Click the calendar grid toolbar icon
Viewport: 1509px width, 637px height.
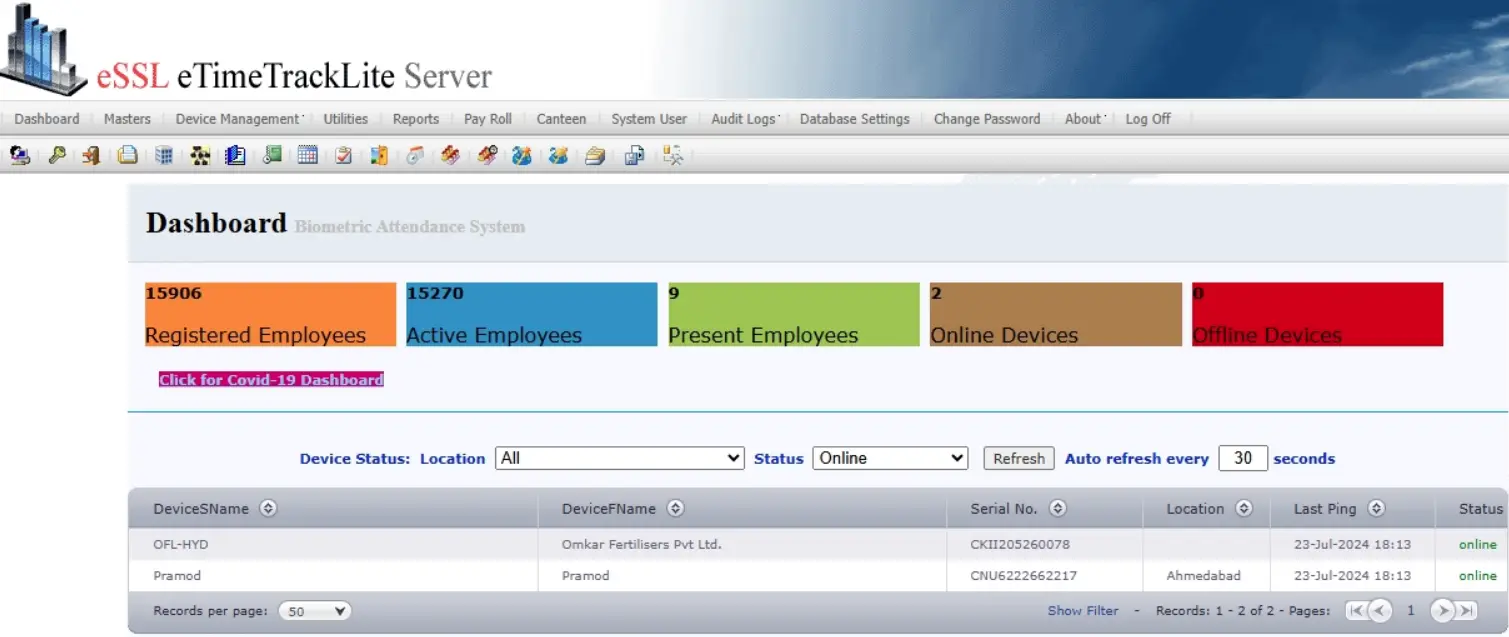coord(308,155)
